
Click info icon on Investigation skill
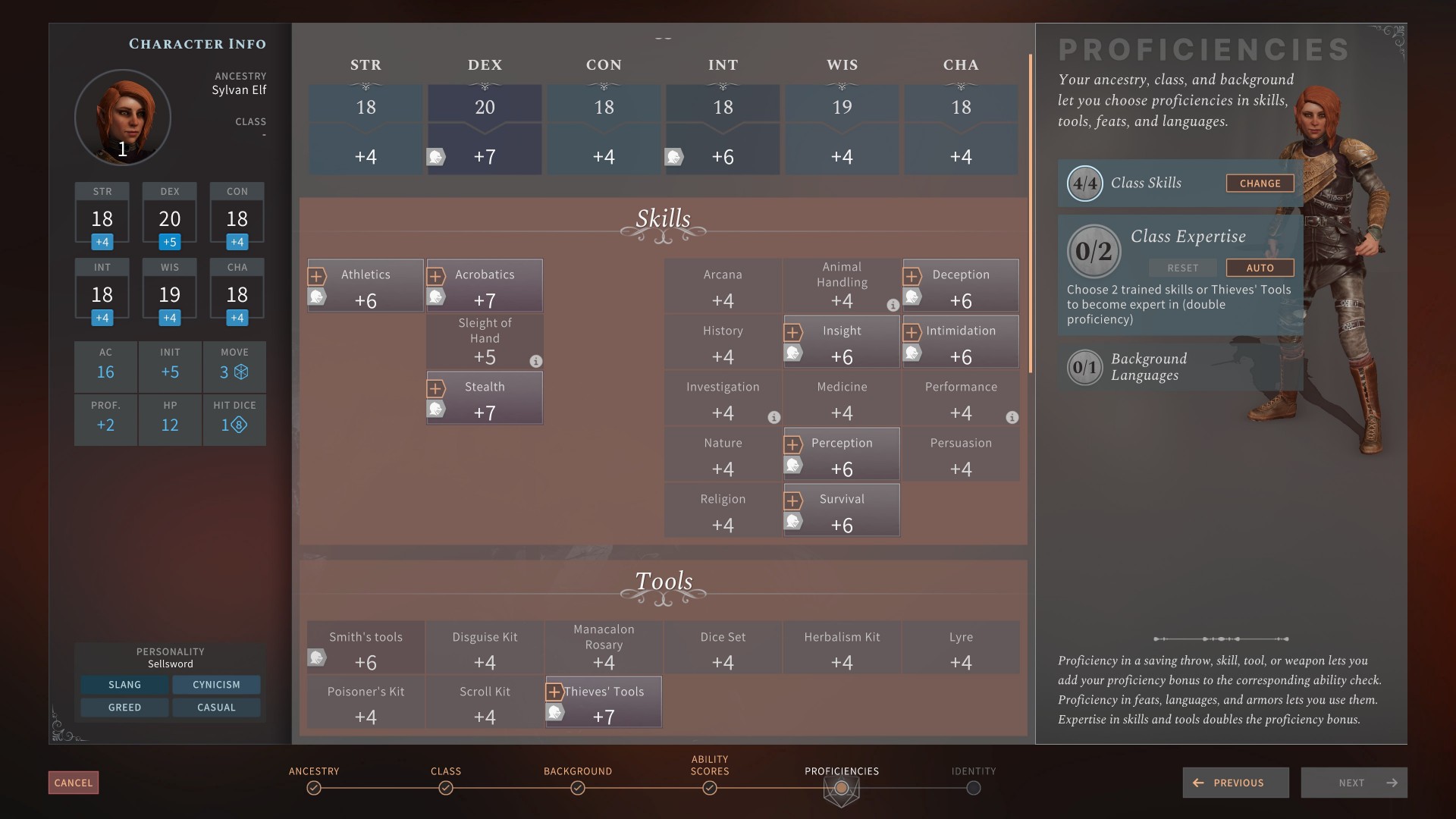coord(773,418)
